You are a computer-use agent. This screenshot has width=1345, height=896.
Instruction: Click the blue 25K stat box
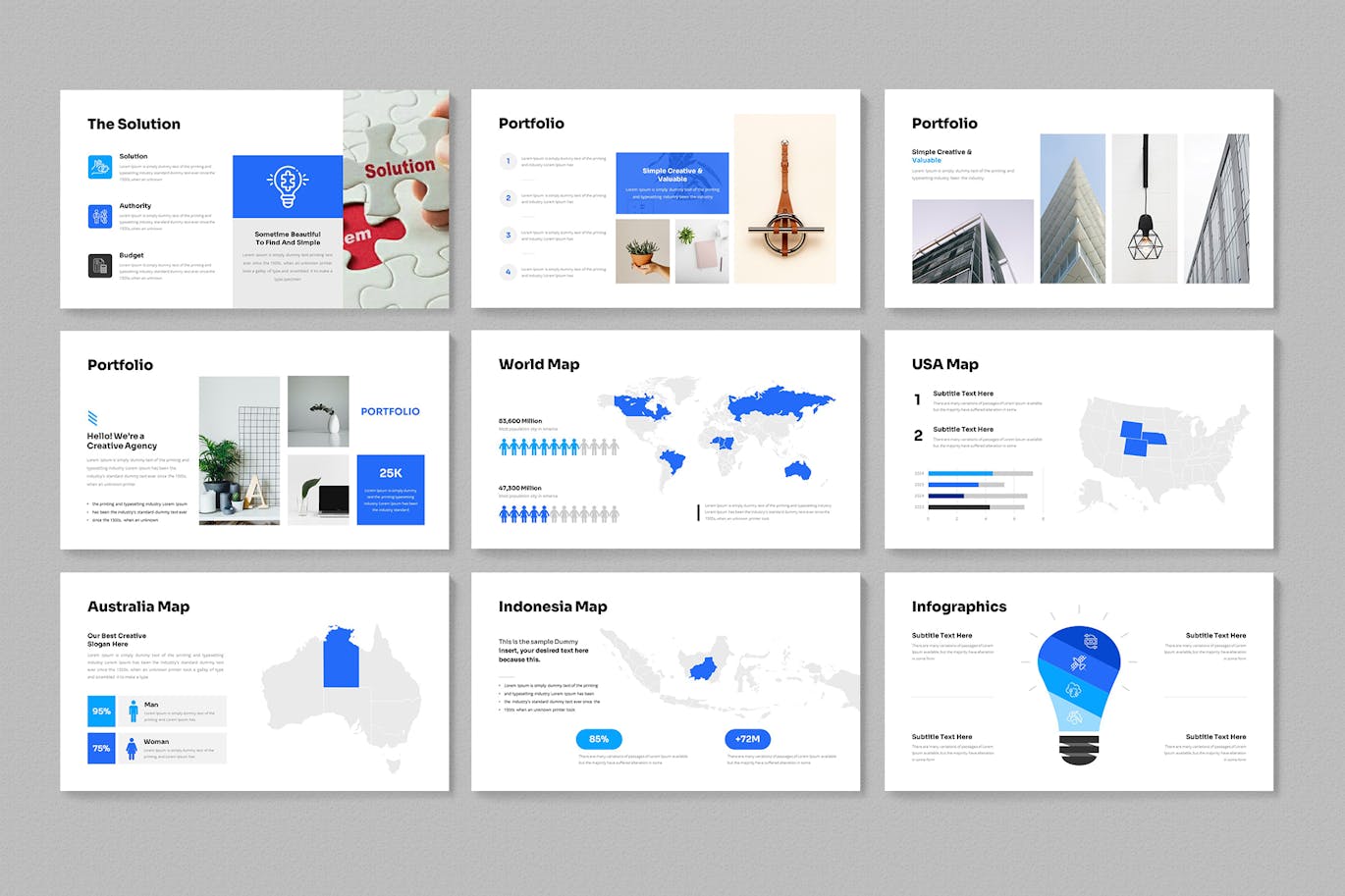pos(391,489)
